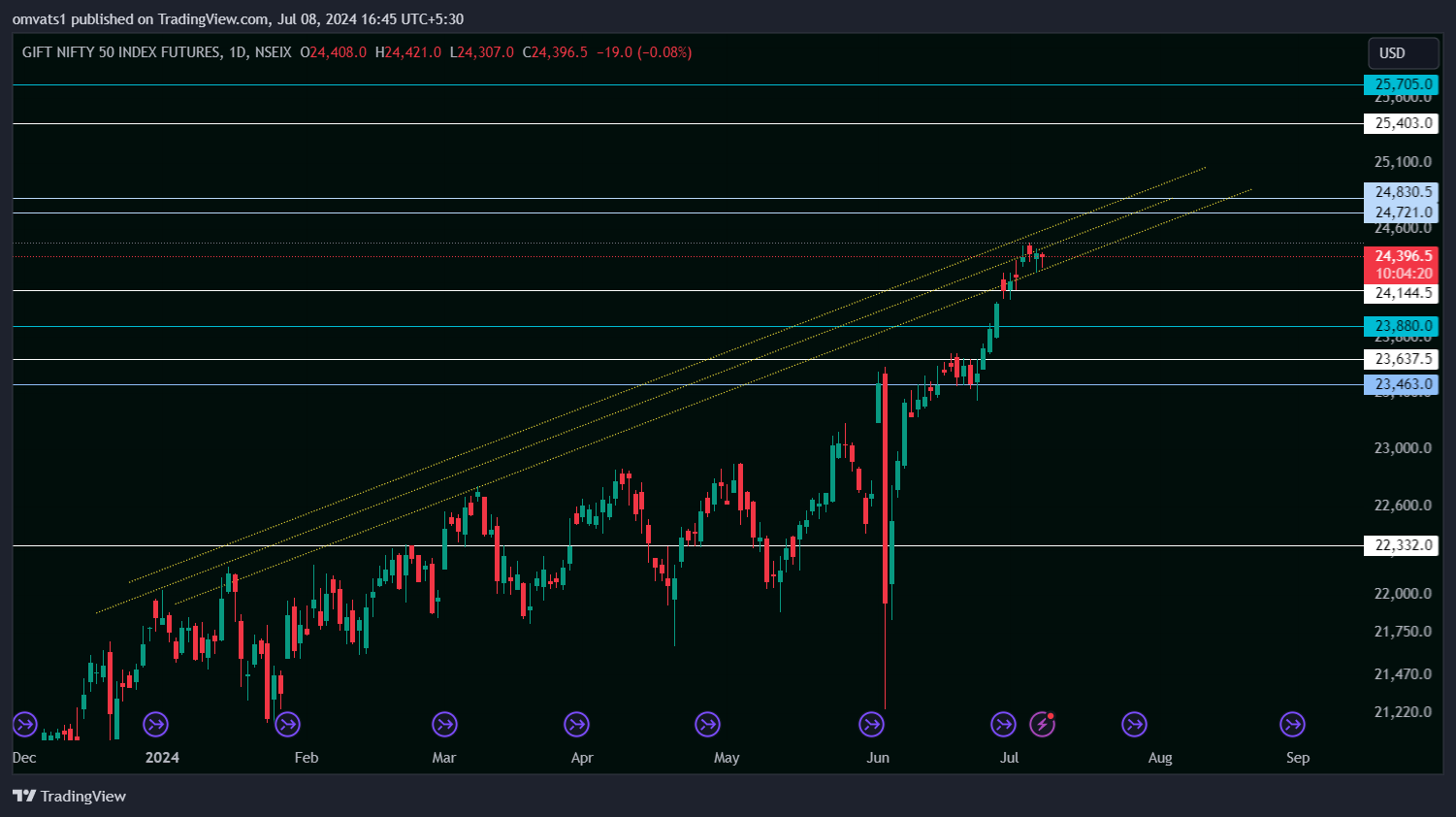Click the Jul label on the time axis

[x=1009, y=758]
